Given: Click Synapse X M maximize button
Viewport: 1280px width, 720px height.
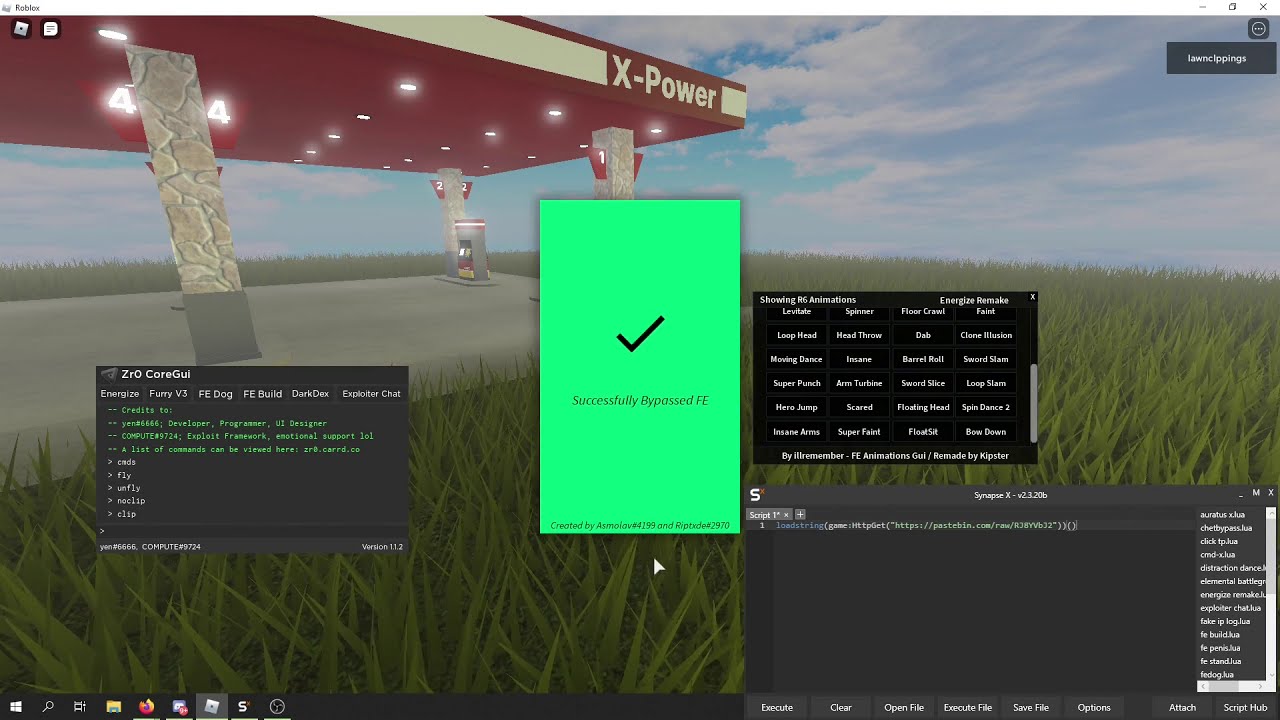Looking at the screenshot, I should pyautogui.click(x=1256, y=493).
